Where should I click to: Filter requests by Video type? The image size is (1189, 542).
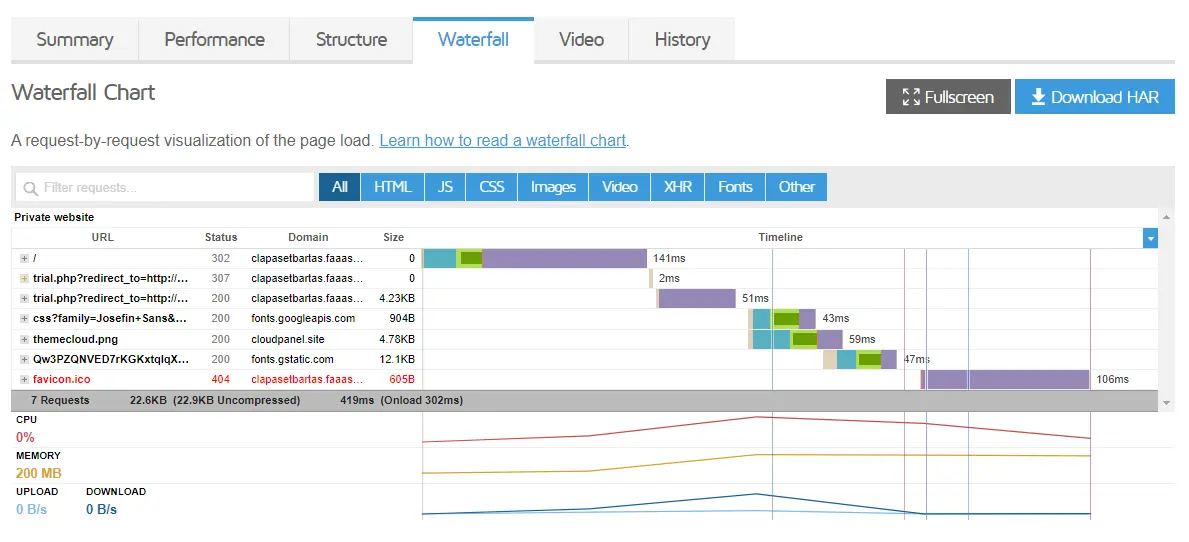[x=620, y=187]
